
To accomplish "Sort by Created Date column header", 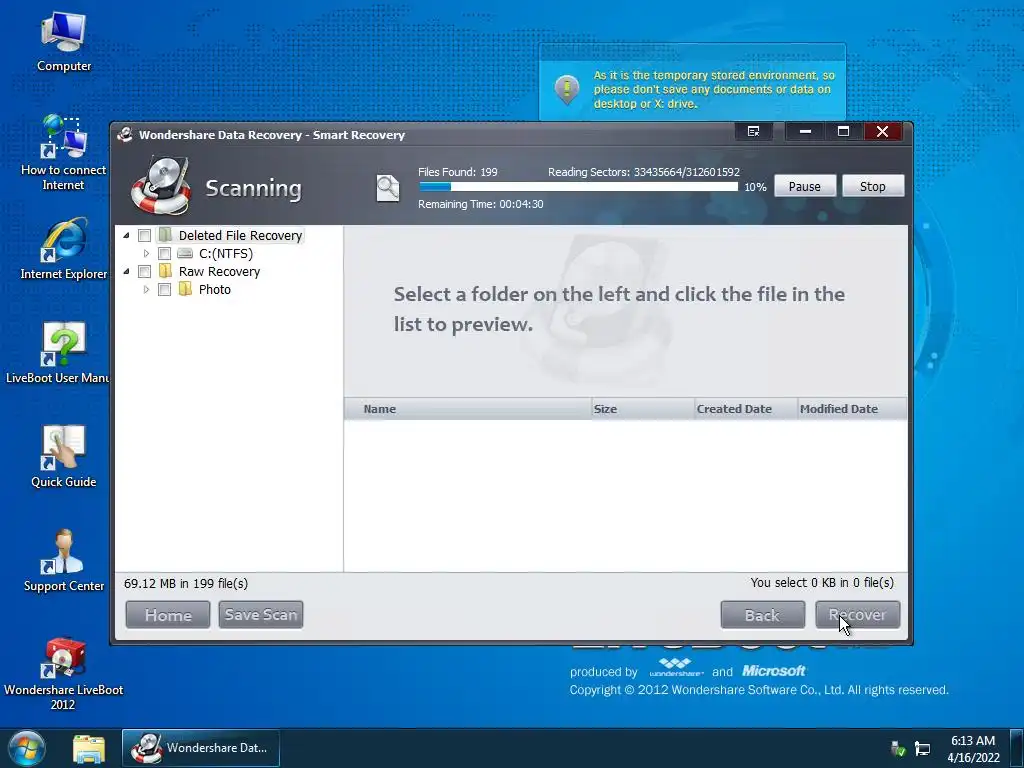I will pos(746,409).
